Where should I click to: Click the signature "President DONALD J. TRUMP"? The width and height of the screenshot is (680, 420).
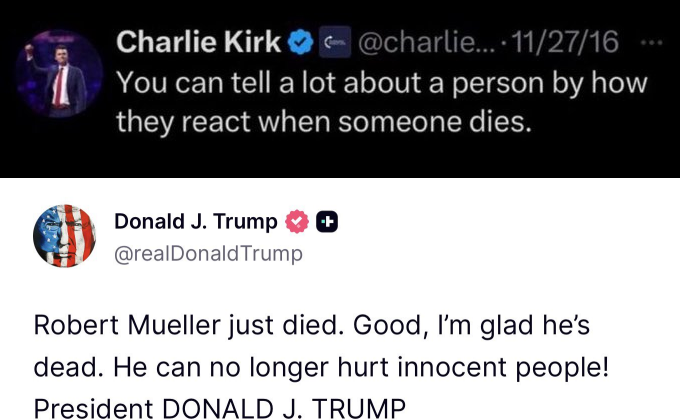[x=219, y=408]
